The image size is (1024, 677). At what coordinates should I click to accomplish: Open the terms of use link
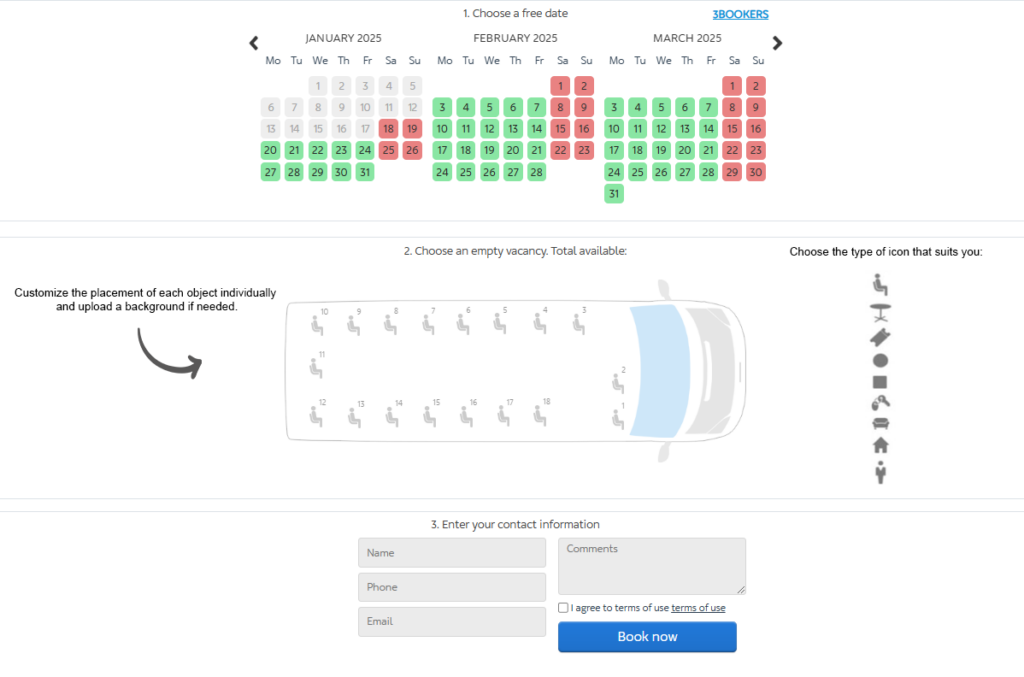pos(698,608)
